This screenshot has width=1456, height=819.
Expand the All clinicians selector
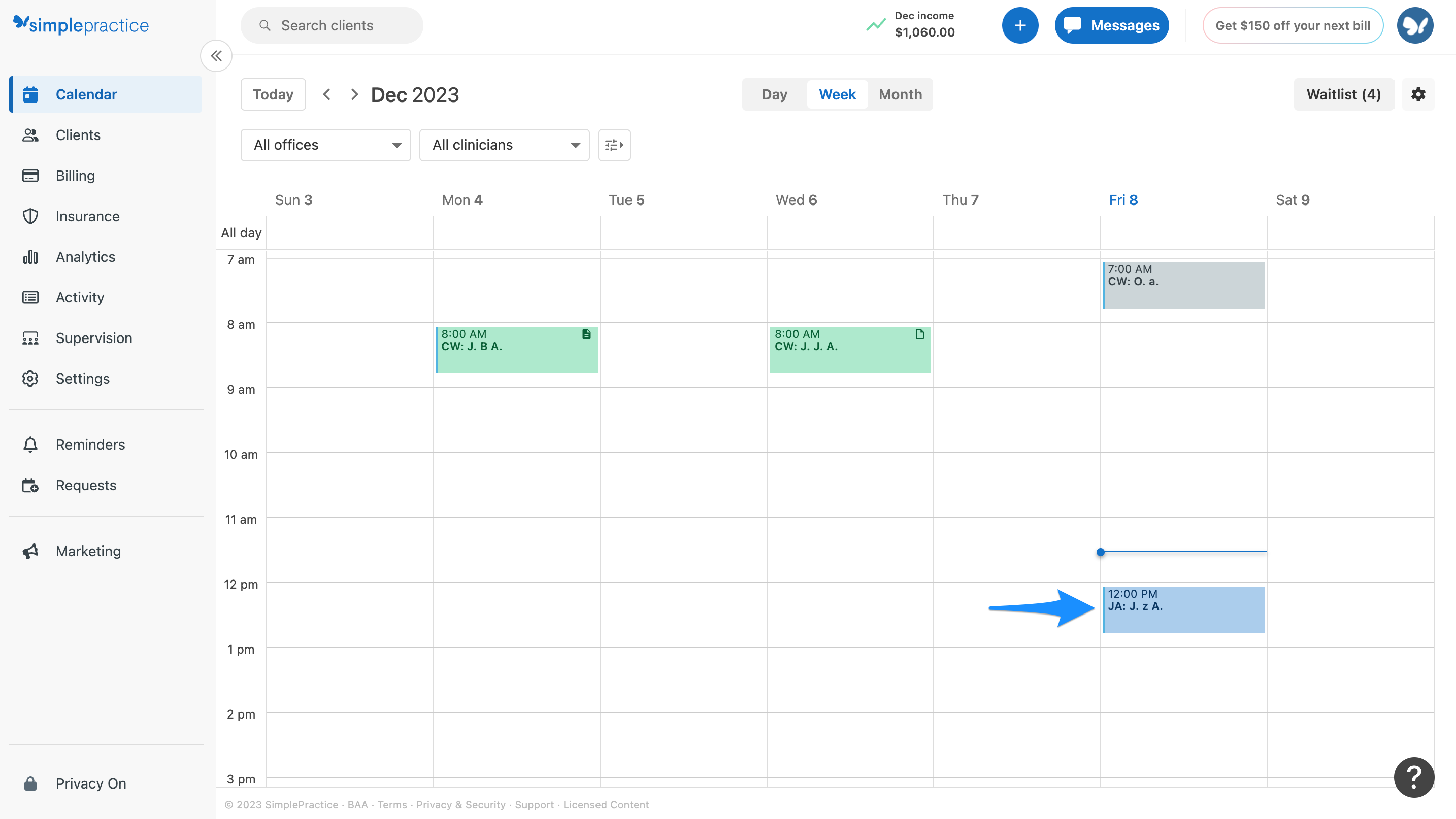click(x=504, y=145)
